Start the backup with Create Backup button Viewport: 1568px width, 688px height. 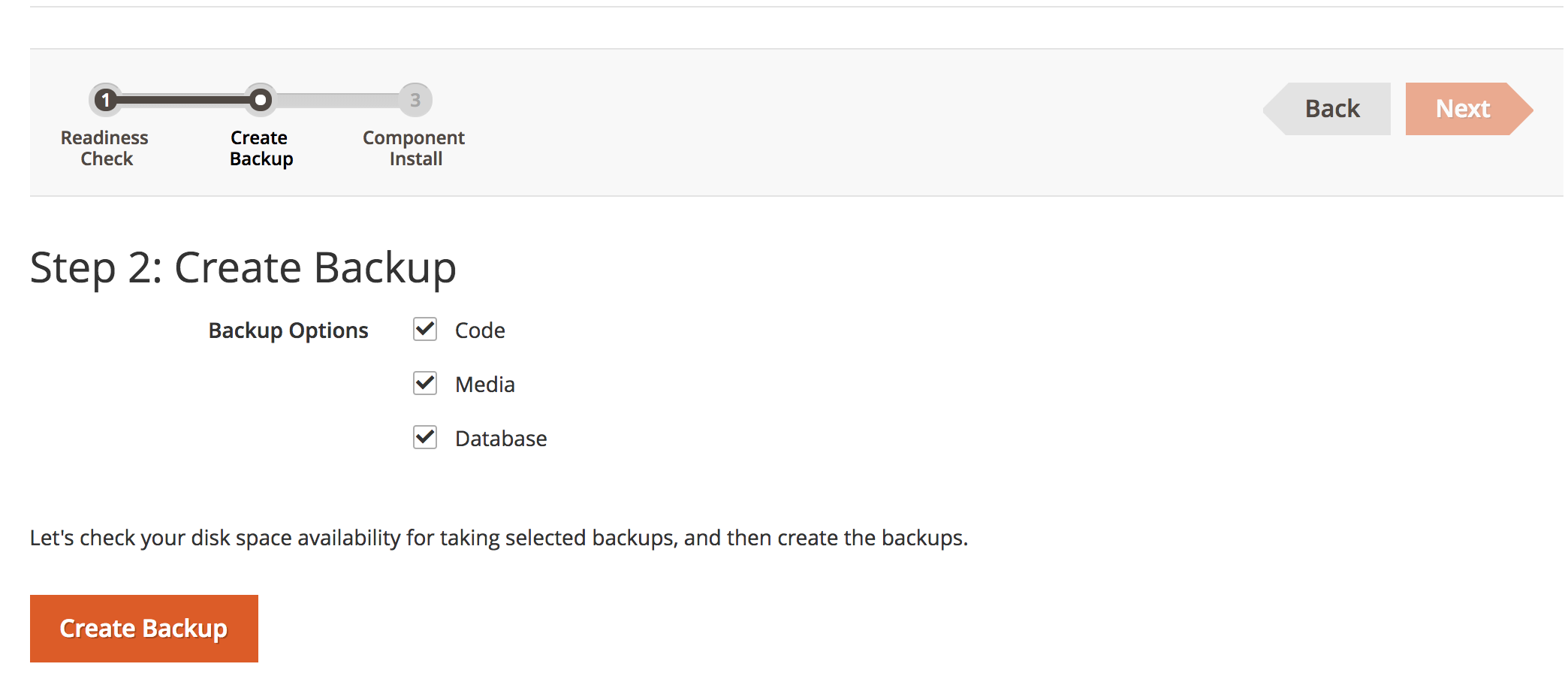tap(144, 629)
